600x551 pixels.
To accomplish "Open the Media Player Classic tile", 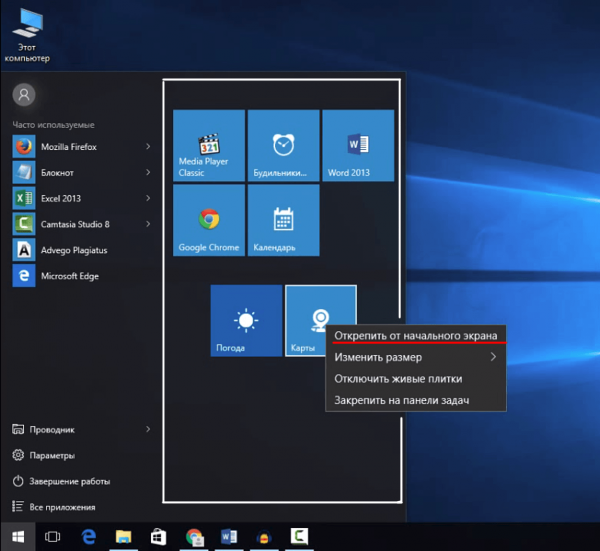I will [209, 145].
